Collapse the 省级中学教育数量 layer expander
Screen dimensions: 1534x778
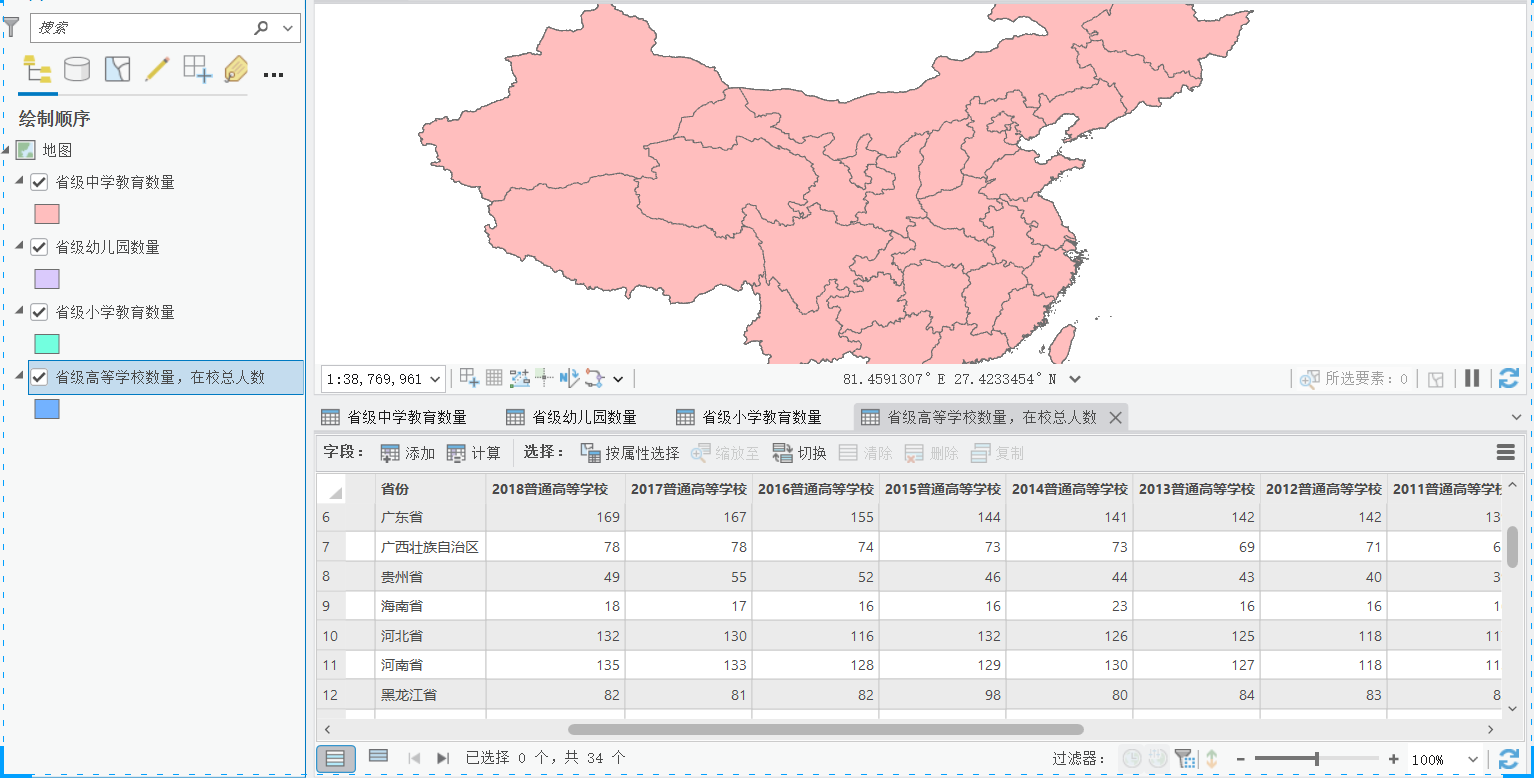click(19, 181)
